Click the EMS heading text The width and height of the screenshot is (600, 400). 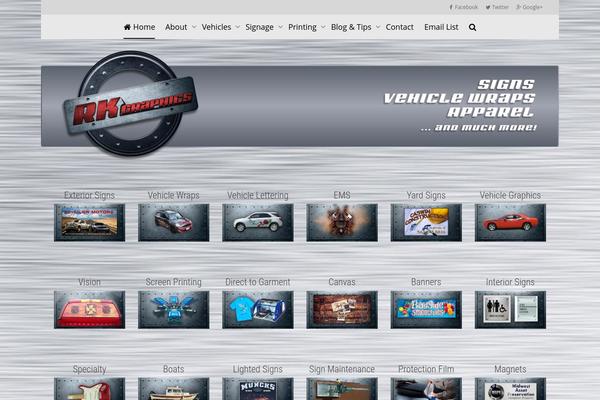342,195
